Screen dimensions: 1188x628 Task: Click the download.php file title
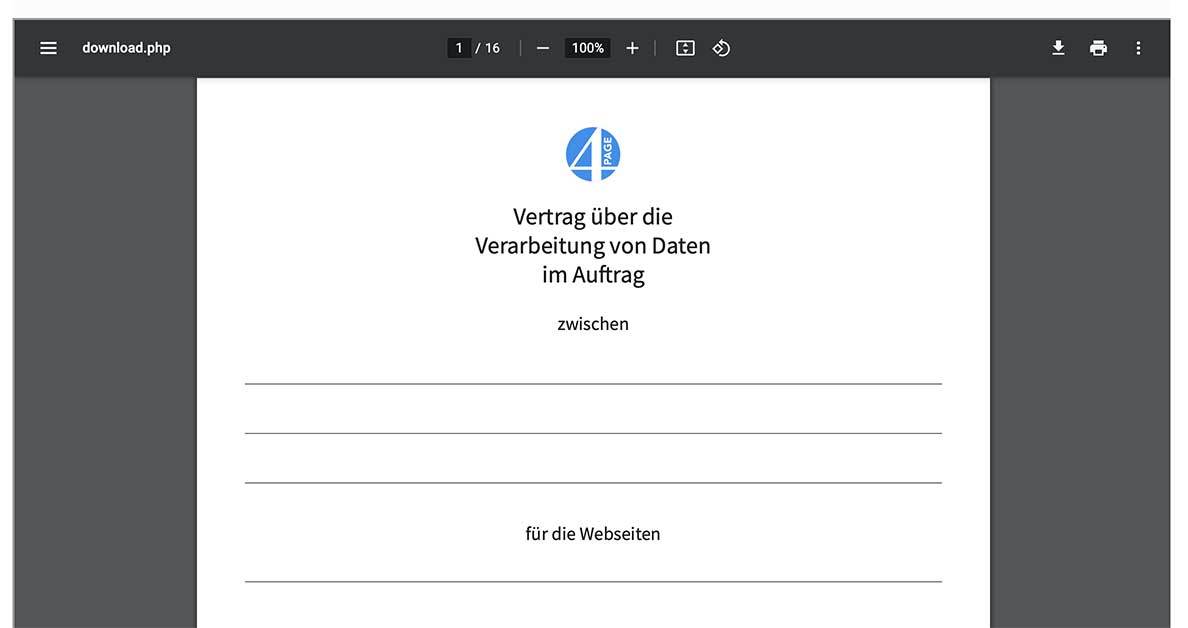click(127, 48)
